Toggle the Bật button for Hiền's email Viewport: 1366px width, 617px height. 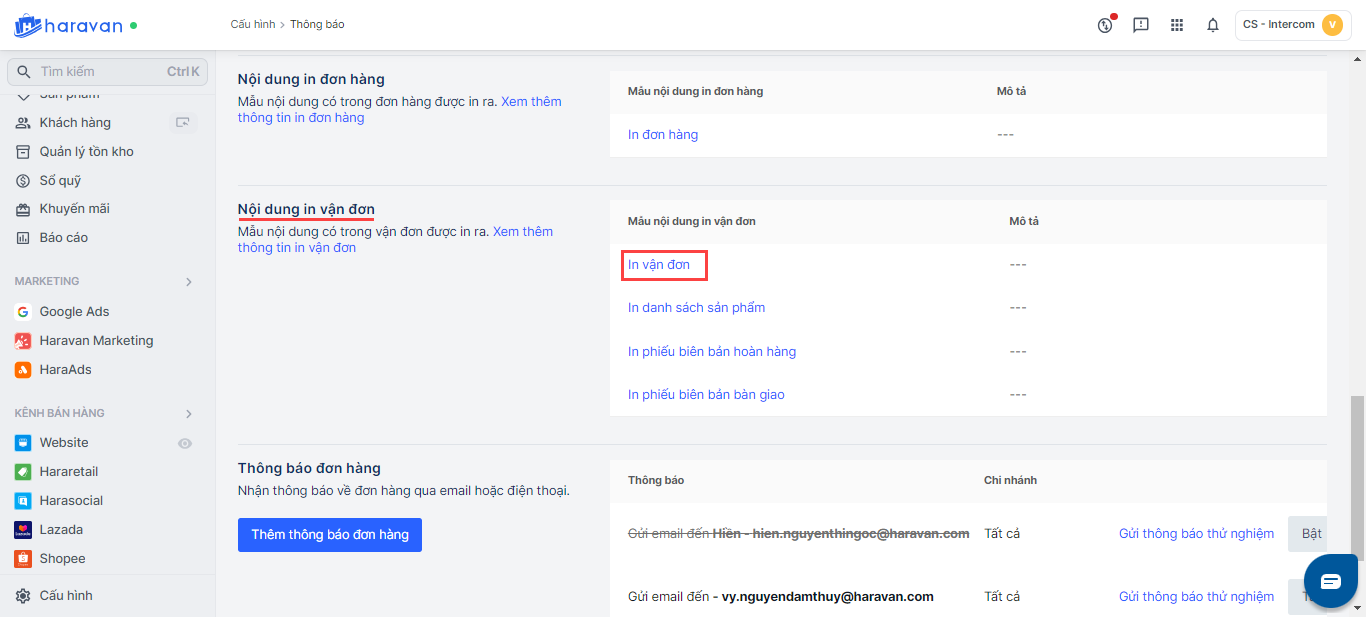[x=1310, y=534]
